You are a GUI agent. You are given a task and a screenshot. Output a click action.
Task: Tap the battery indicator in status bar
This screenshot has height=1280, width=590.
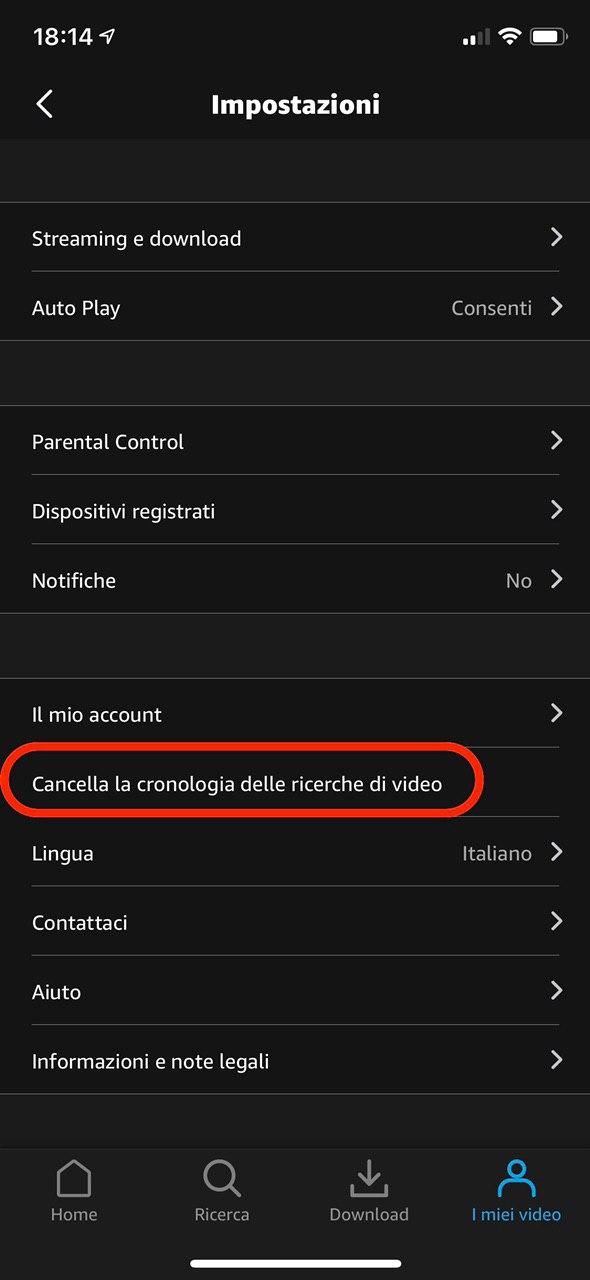[549, 37]
